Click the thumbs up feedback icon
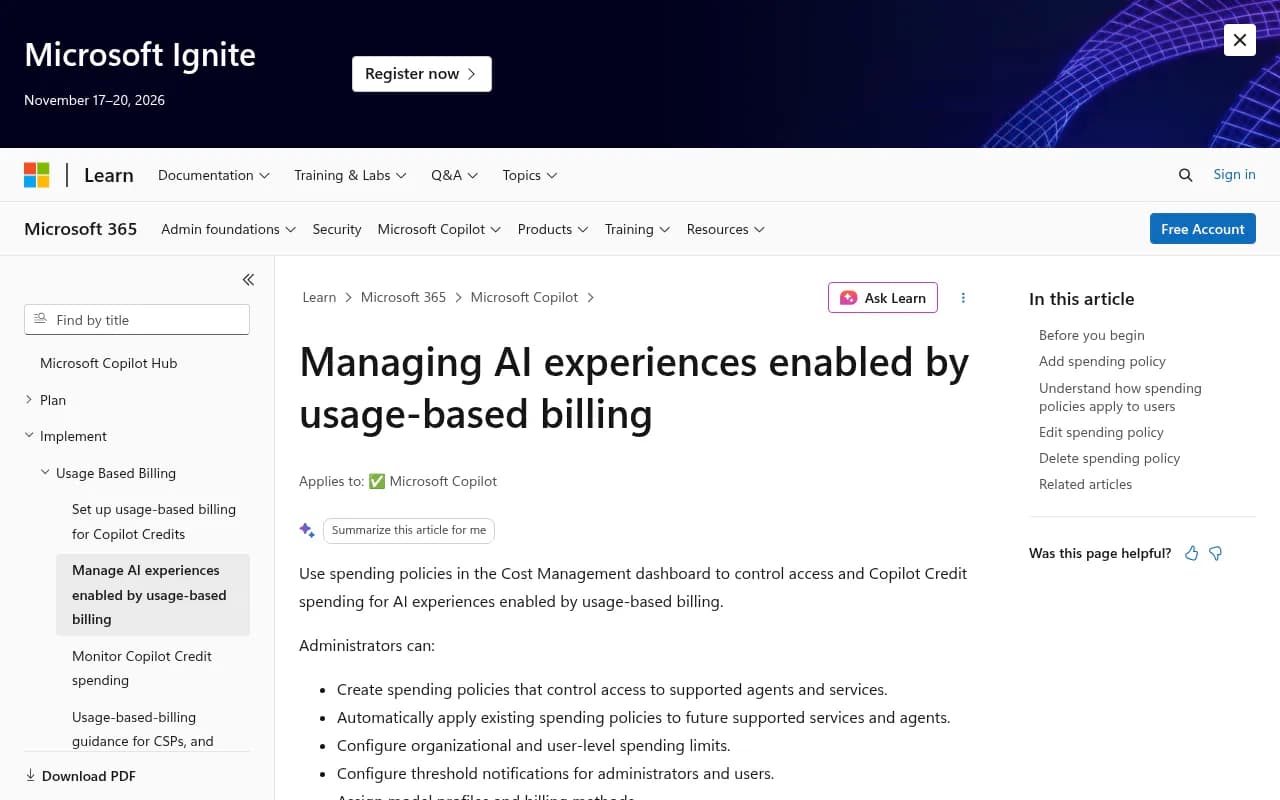1280x800 pixels. (1191, 553)
